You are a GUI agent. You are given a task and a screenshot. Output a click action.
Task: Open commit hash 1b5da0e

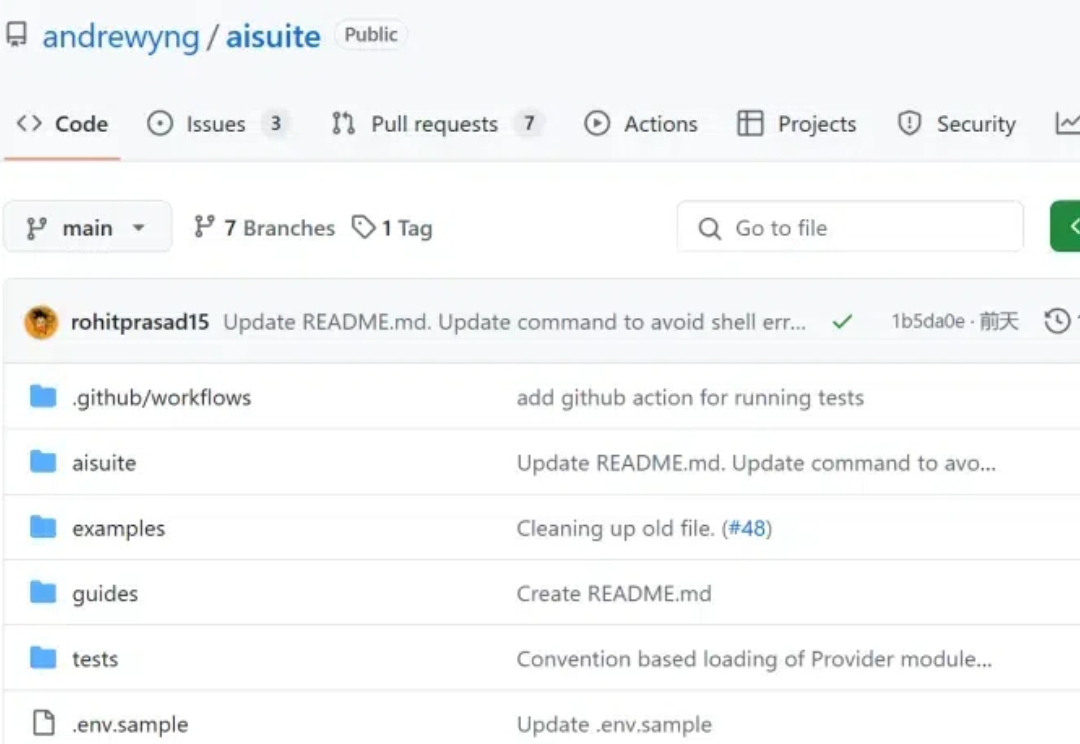point(928,322)
